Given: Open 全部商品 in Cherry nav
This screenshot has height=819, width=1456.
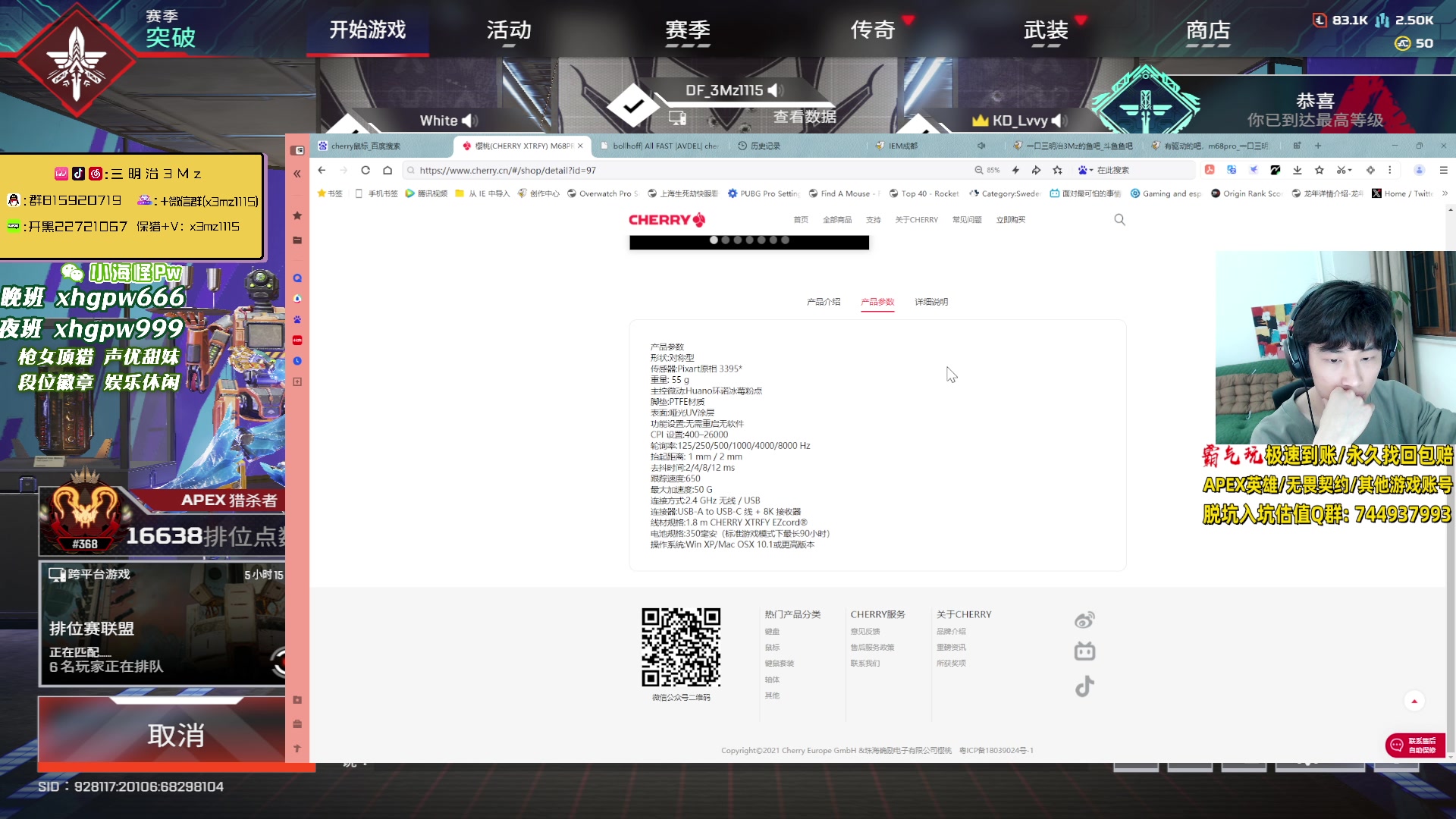Looking at the screenshot, I should (837, 220).
